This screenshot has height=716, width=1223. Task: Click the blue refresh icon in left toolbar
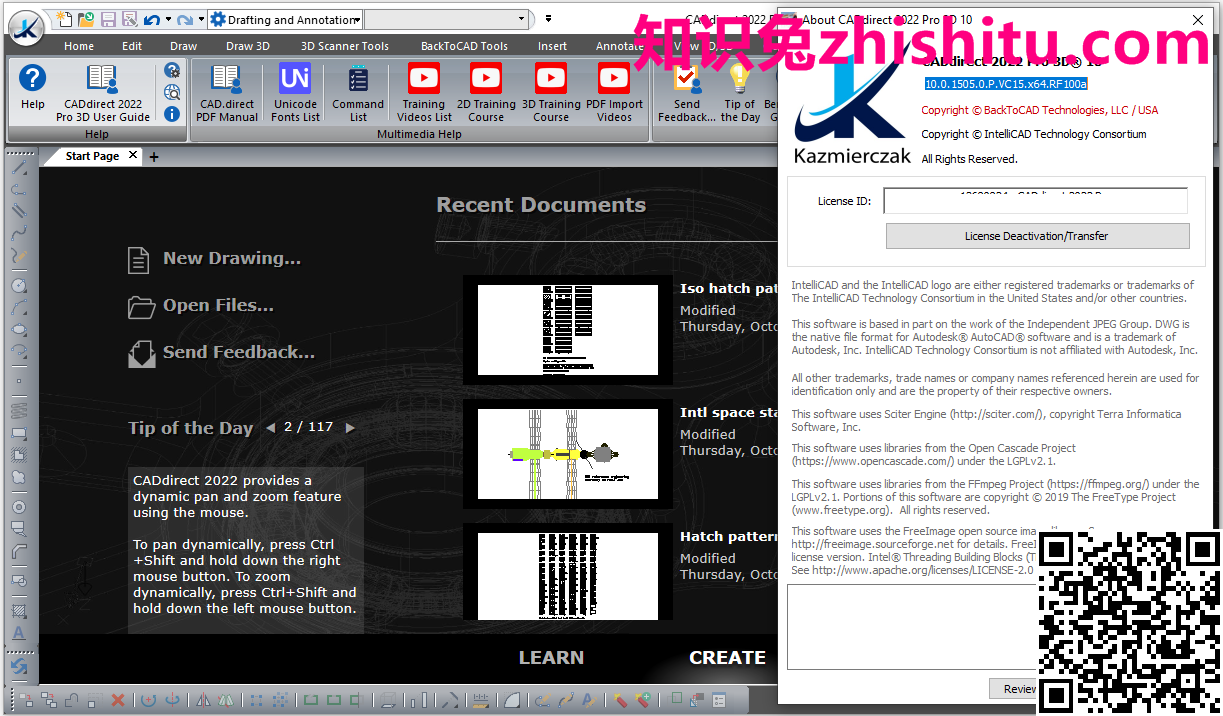(18, 666)
